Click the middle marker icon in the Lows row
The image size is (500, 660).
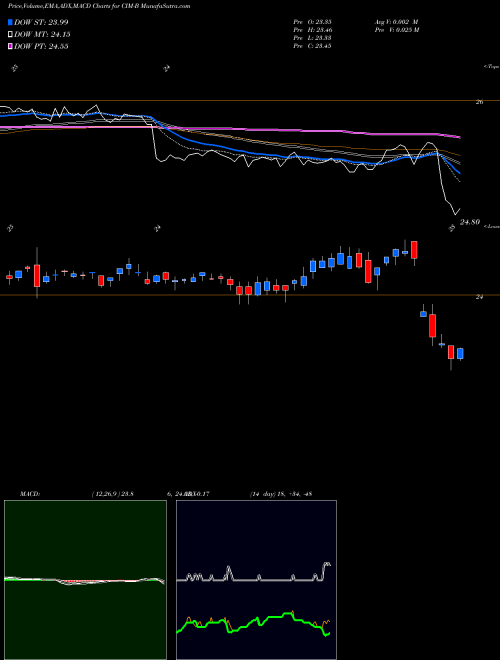(157, 228)
